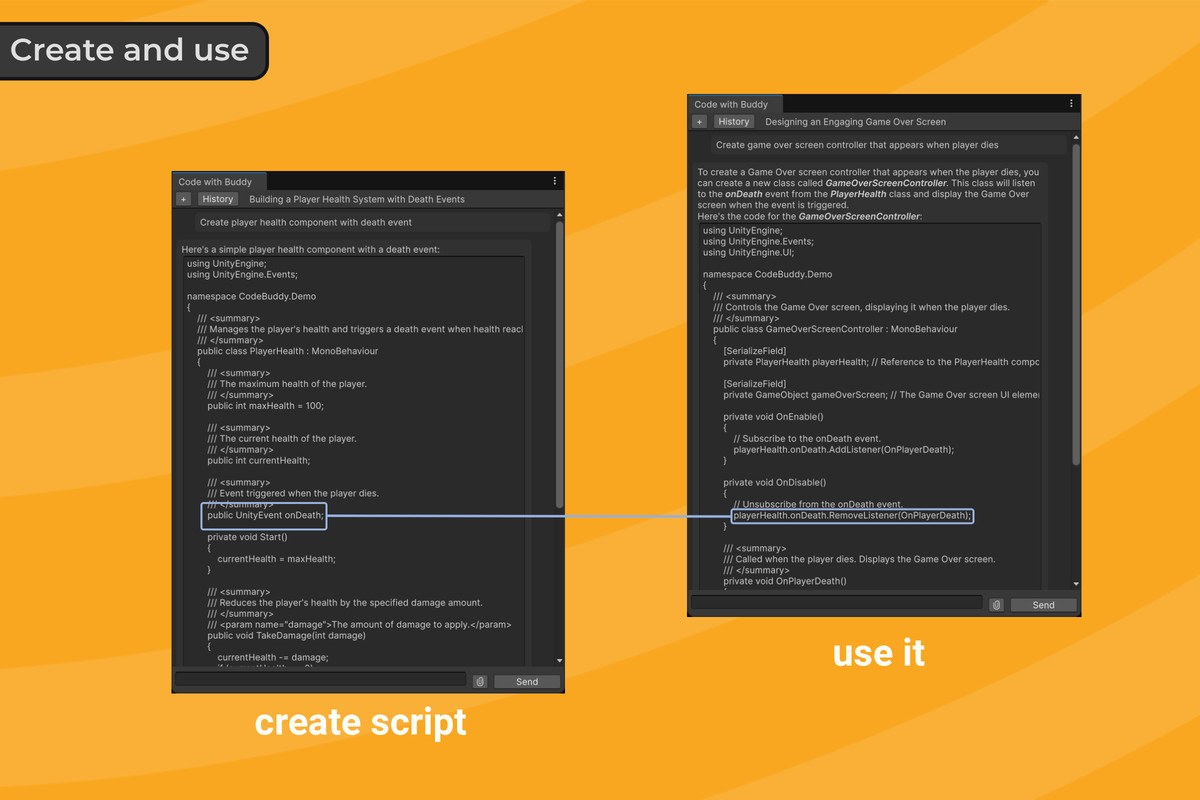Image resolution: width=1200 pixels, height=800 pixels.
Task: Open History in the left panel
Action: coord(217,199)
